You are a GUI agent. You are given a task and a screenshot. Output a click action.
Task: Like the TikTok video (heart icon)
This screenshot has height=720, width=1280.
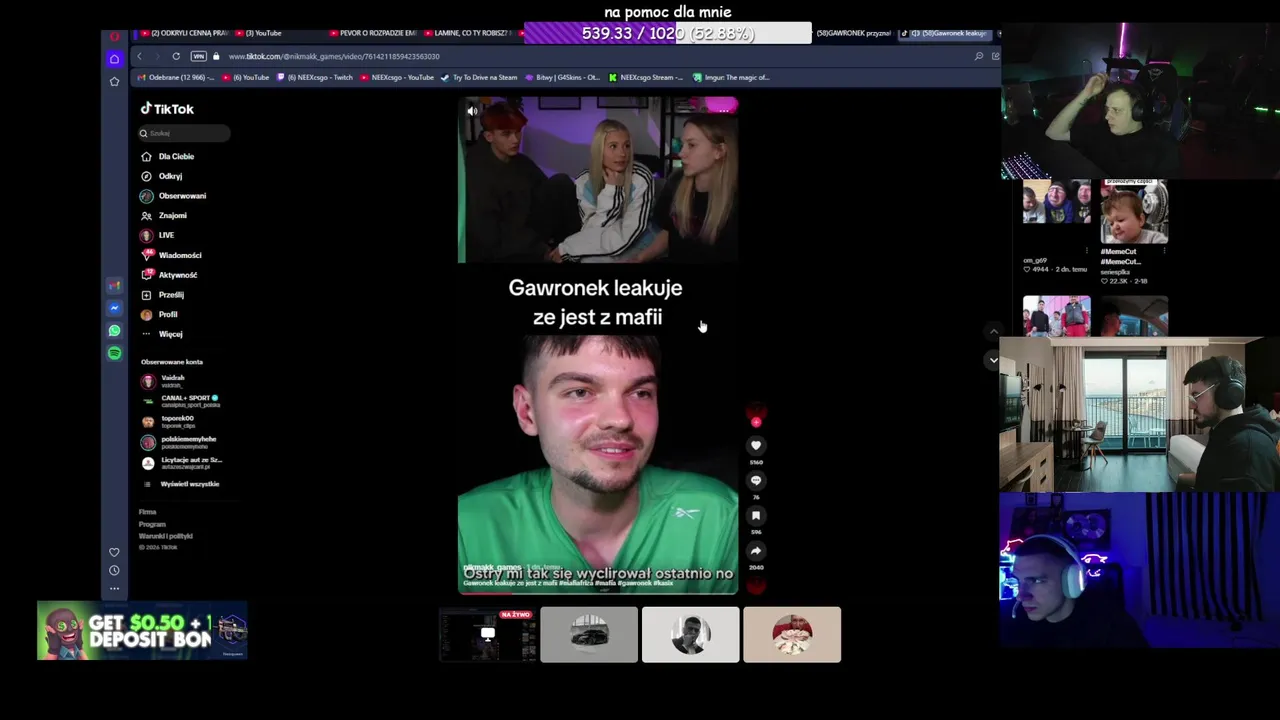pyautogui.click(x=756, y=445)
